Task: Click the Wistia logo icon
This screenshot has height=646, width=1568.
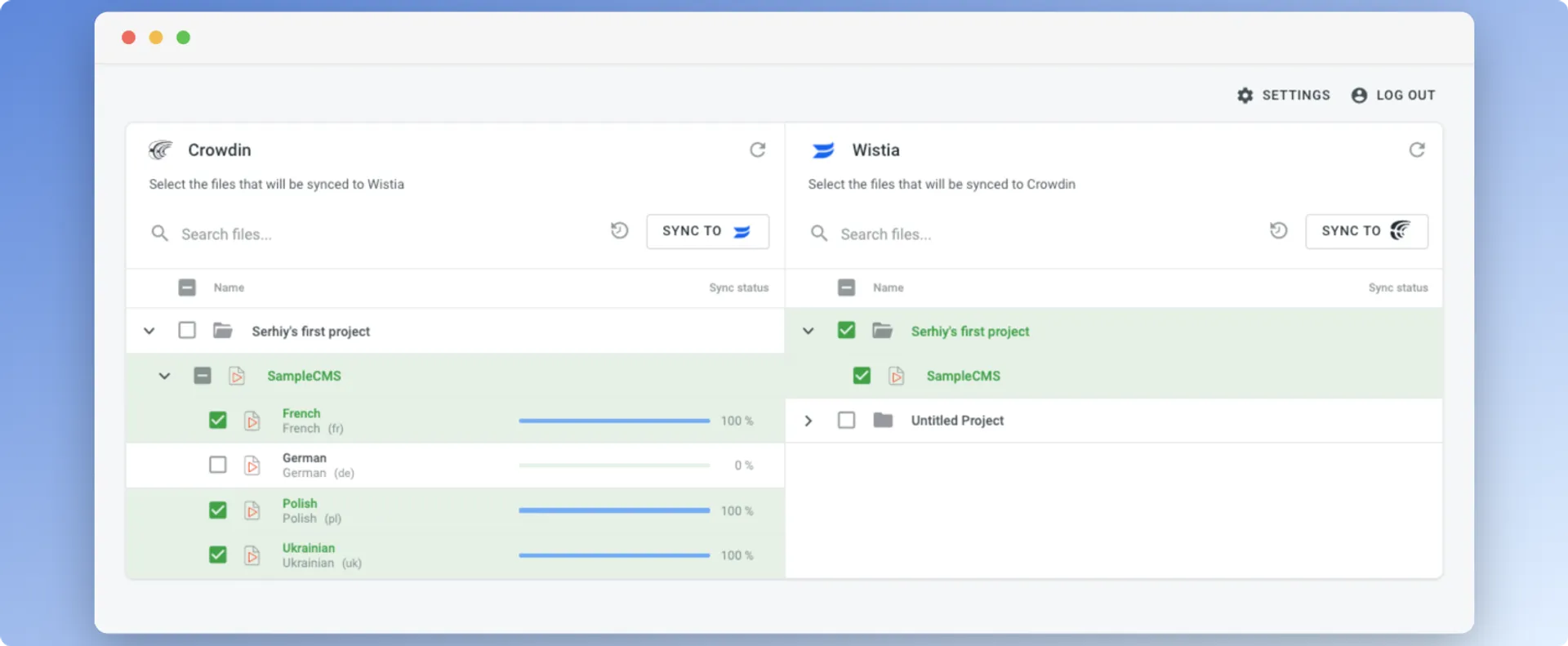Action: click(x=823, y=150)
